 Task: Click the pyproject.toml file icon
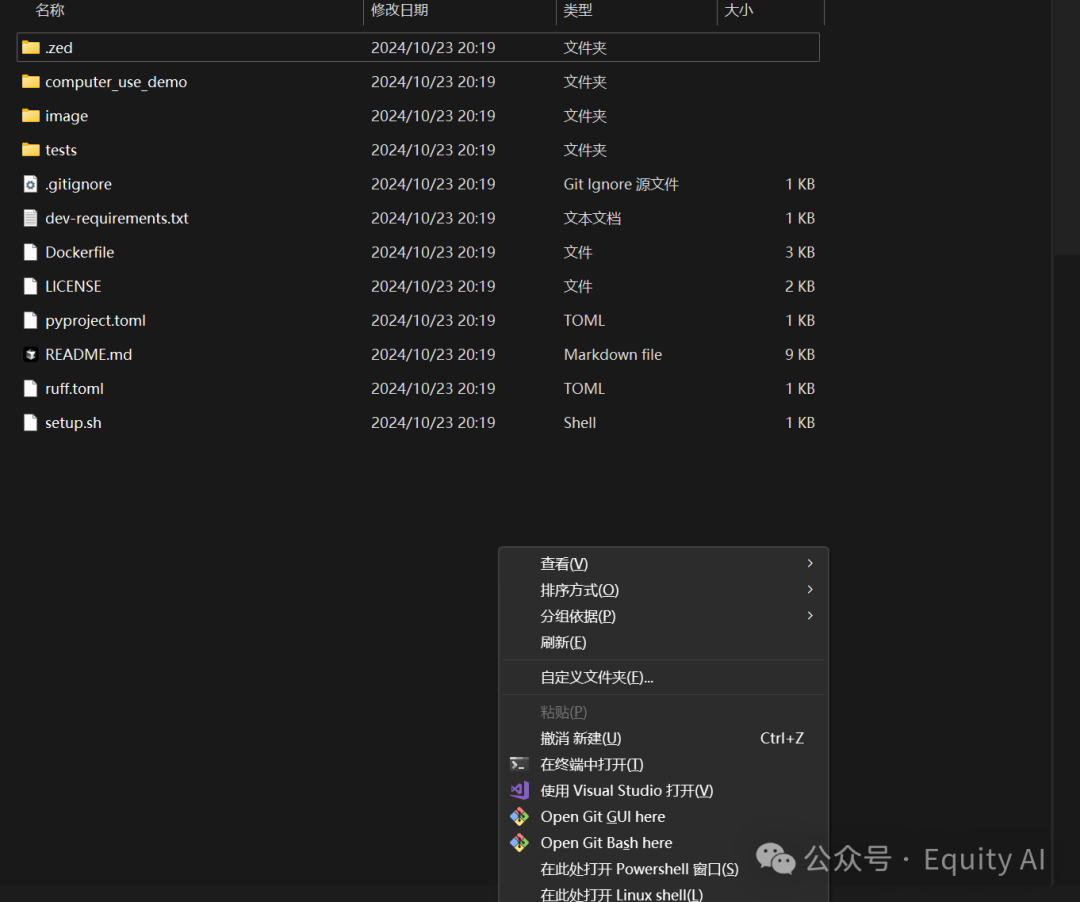(30, 320)
